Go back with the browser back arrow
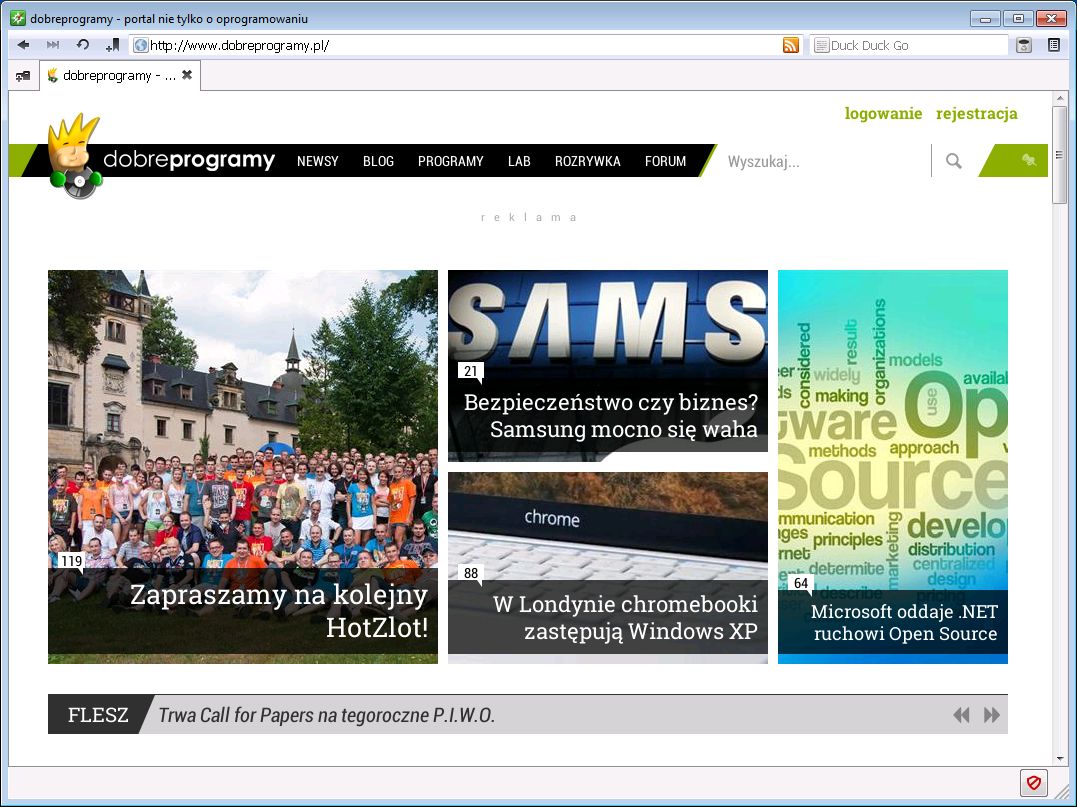1077x807 pixels. tap(23, 45)
